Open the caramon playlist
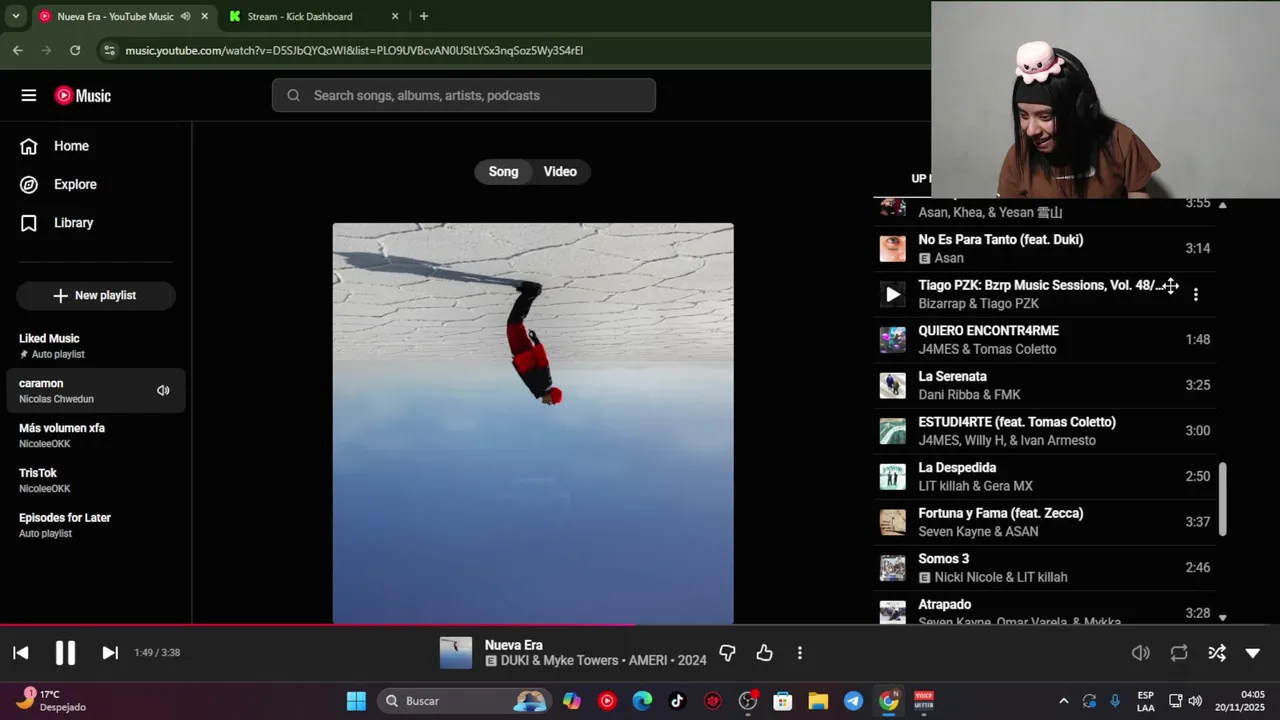The width and height of the screenshot is (1280, 720). pos(95,390)
